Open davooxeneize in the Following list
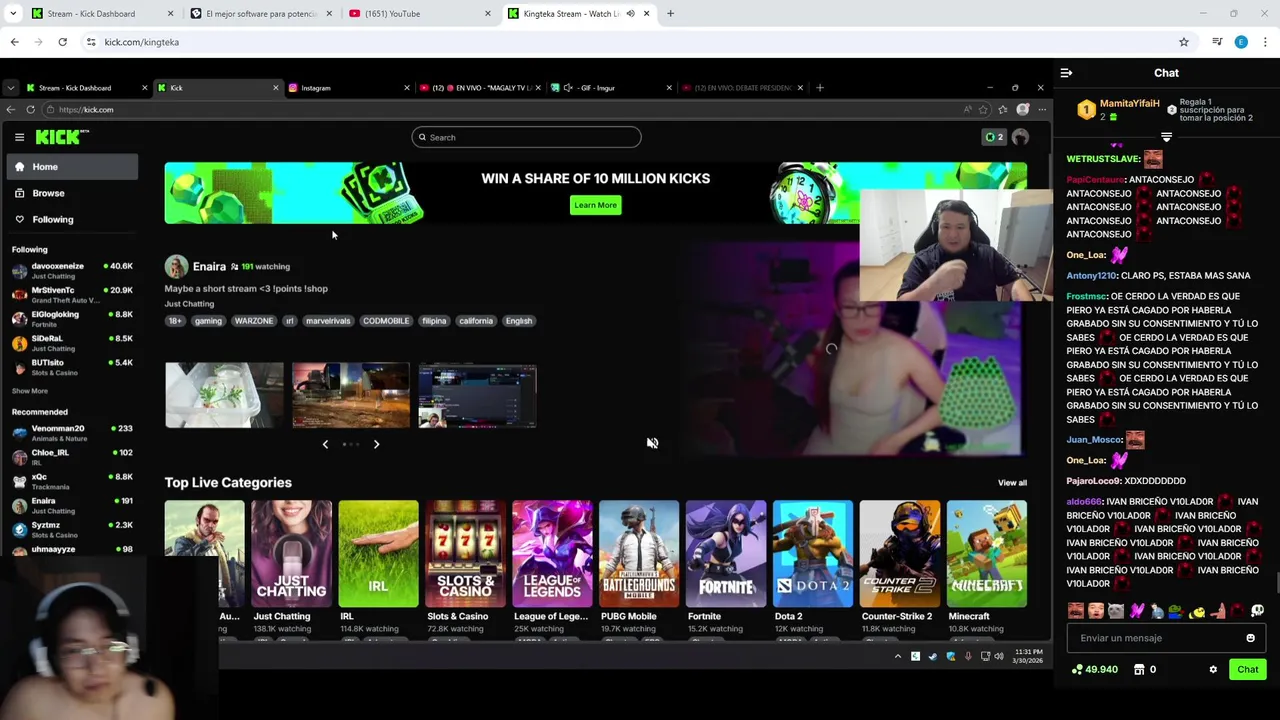The width and height of the screenshot is (1280, 720). click(72, 271)
